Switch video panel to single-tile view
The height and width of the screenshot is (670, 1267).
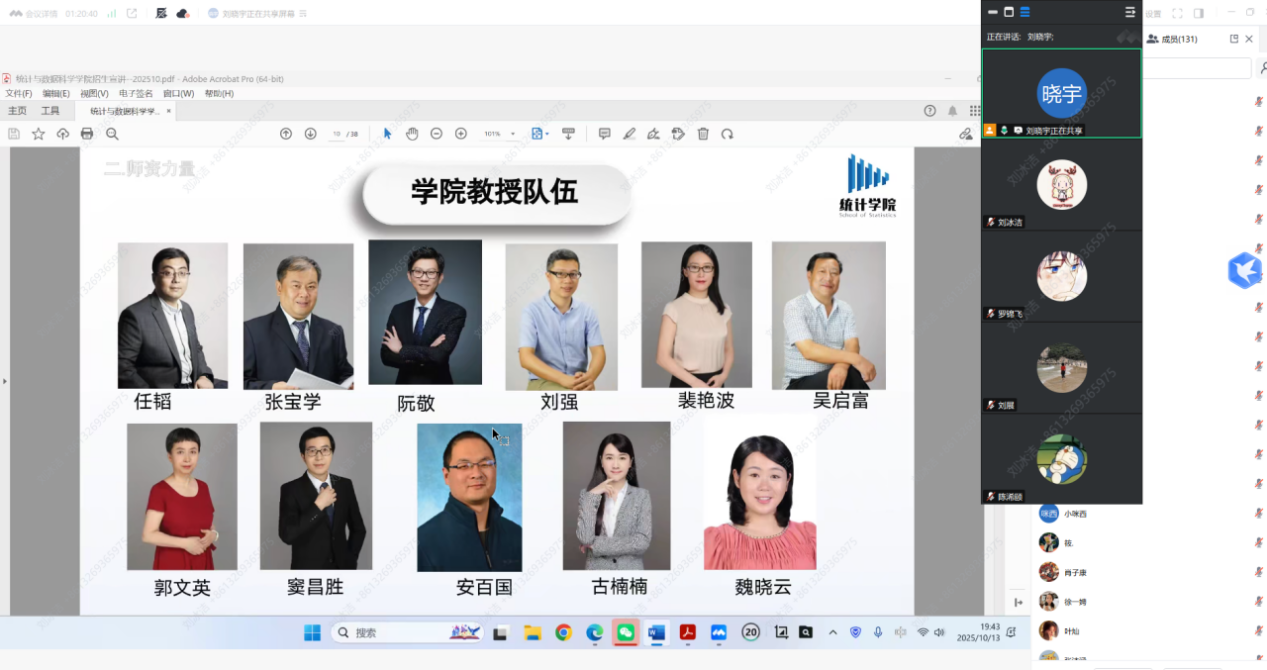click(x=1008, y=12)
